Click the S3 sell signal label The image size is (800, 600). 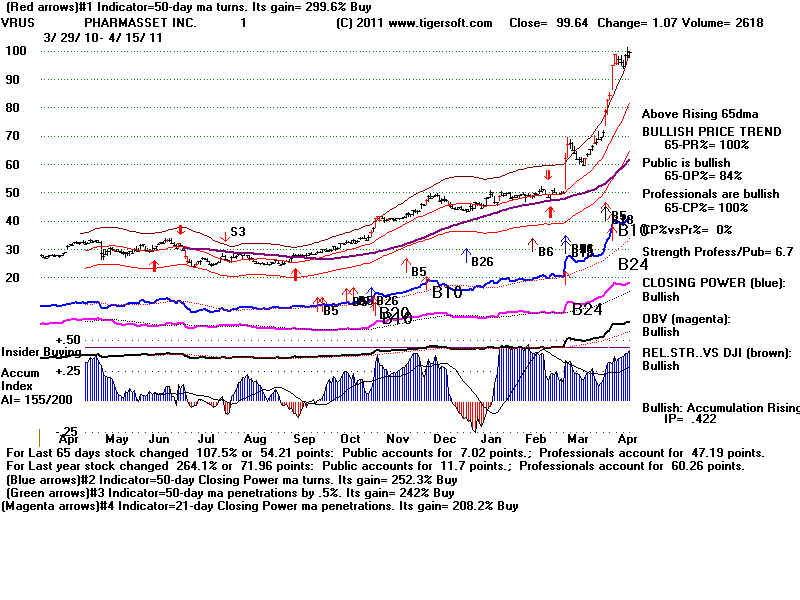point(238,232)
